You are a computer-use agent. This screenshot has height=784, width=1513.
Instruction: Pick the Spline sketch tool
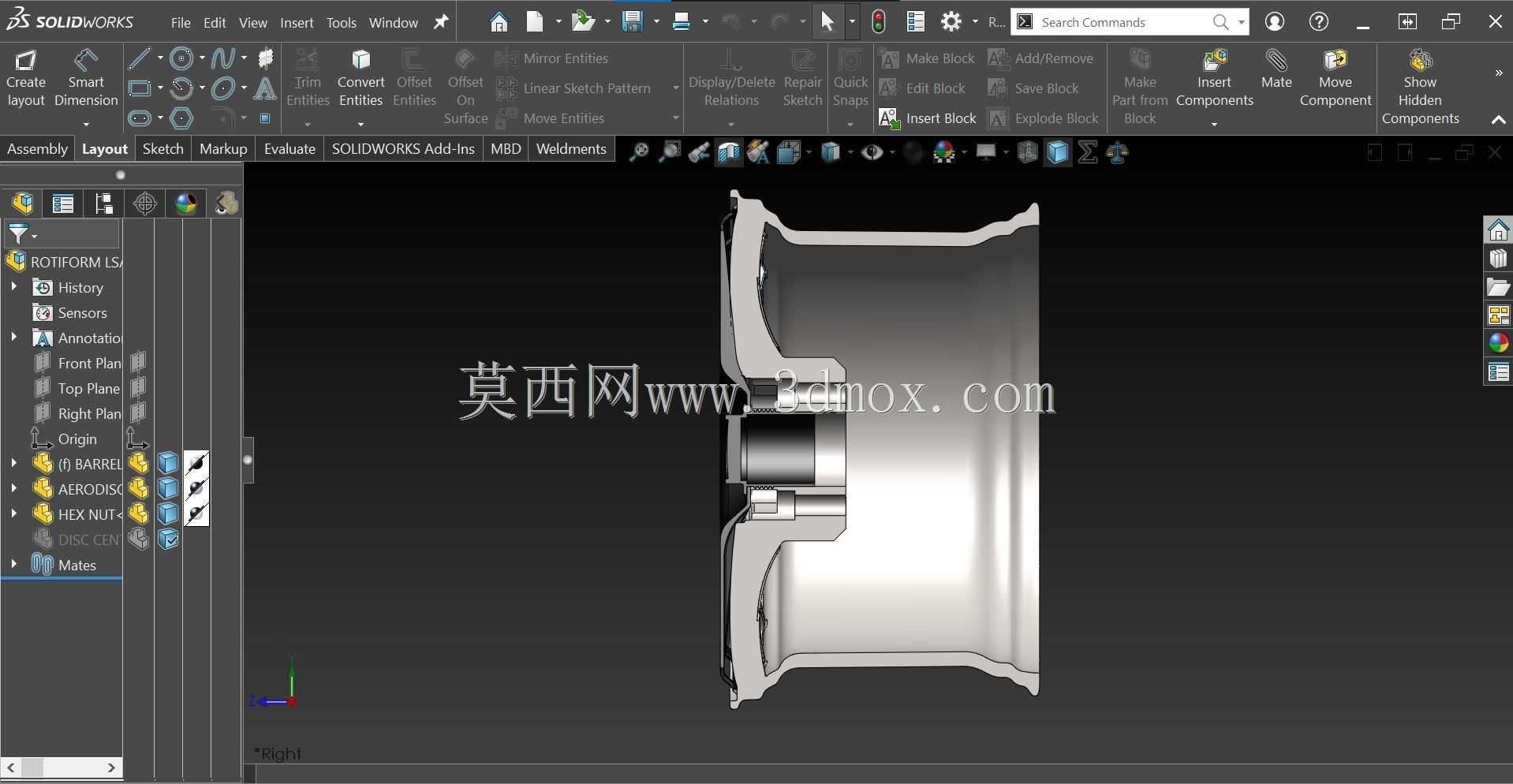223,58
